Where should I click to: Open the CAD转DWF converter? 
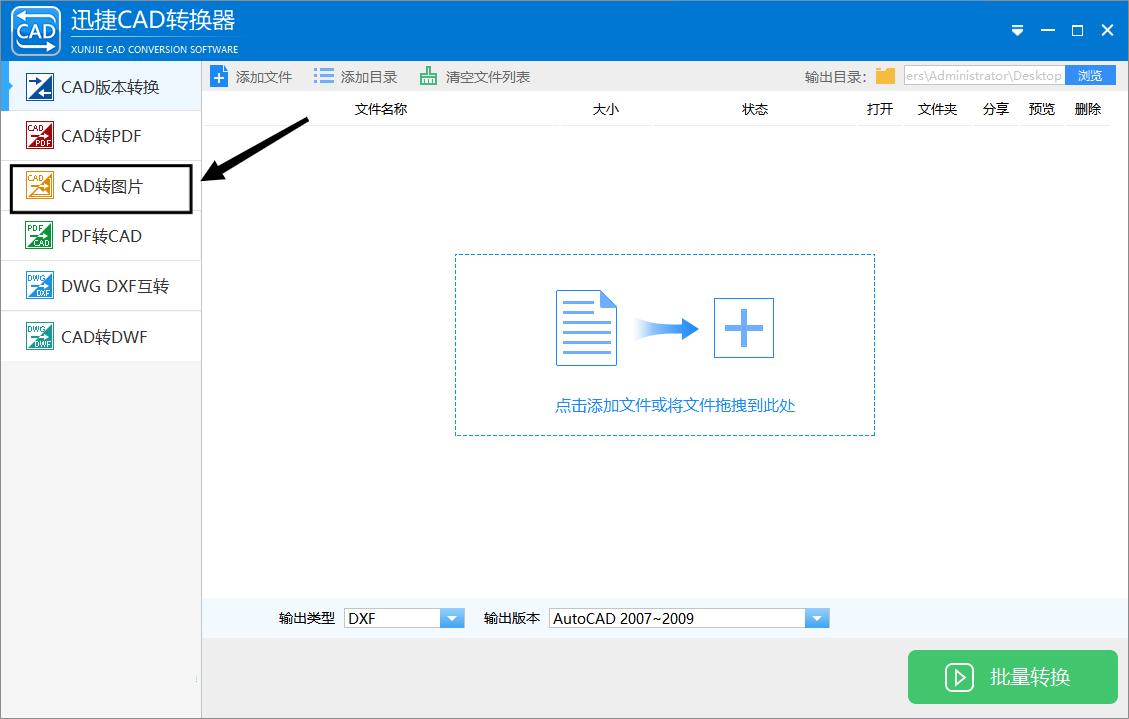click(42, 336)
